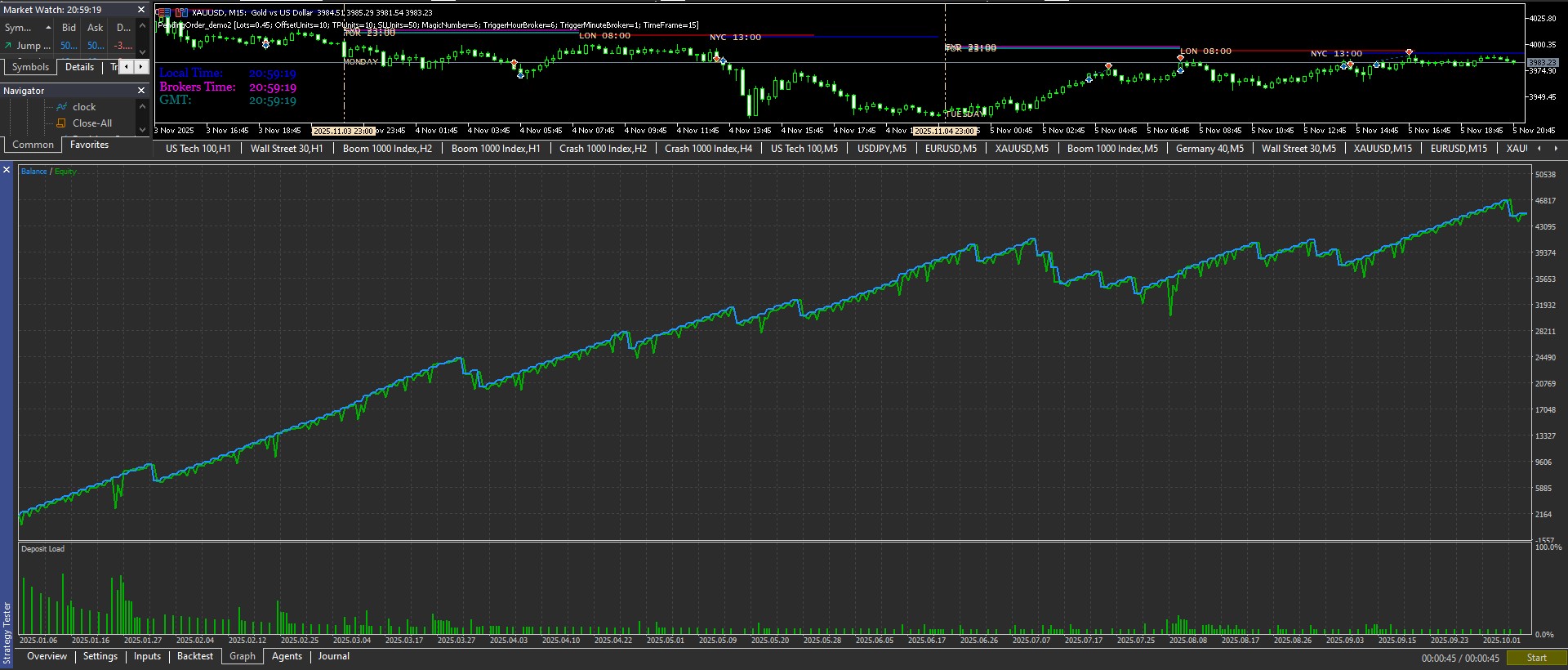The width and height of the screenshot is (1568, 670).
Task: Click the LON 08:00 label on 5 Nov
Action: pyautogui.click(x=1205, y=51)
